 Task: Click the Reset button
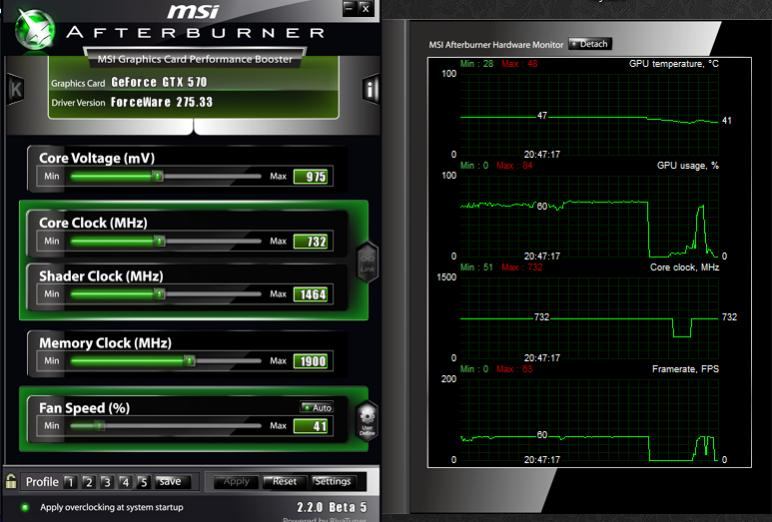(x=284, y=482)
